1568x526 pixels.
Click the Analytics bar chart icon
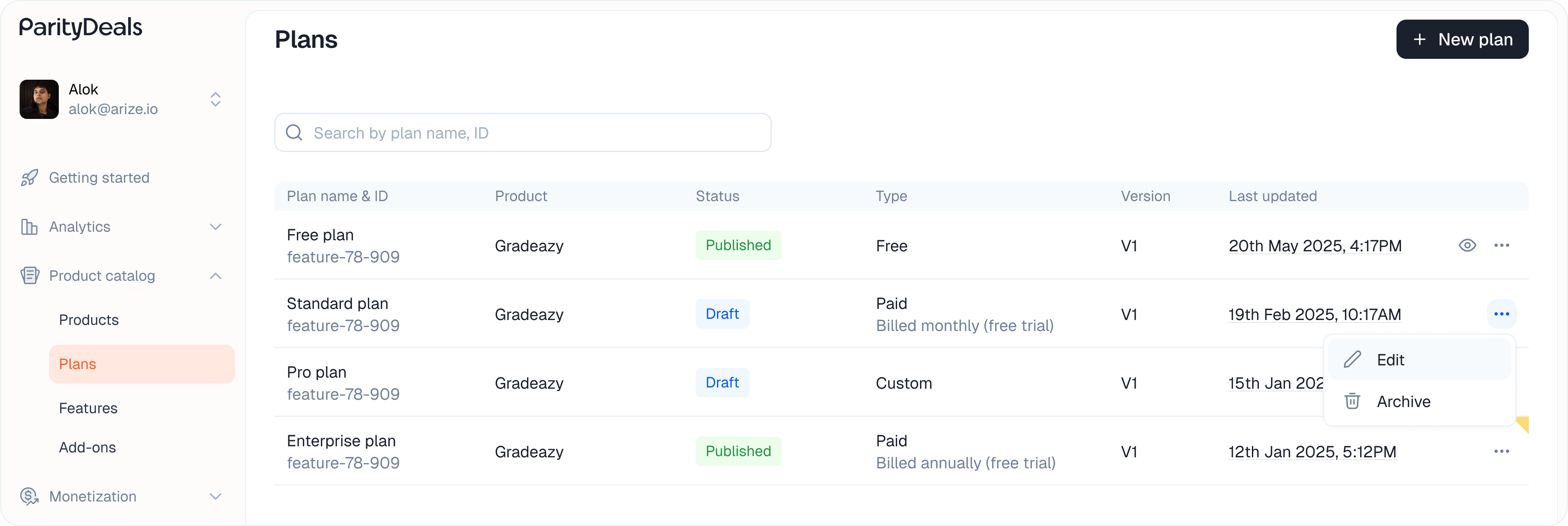pos(29,227)
